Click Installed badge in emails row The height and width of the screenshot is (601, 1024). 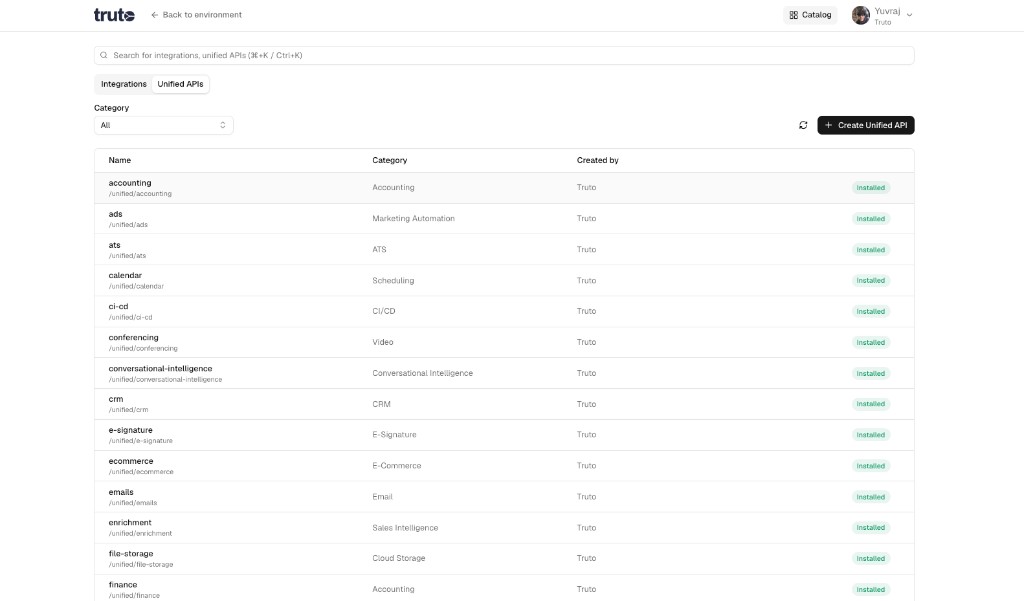coord(871,497)
